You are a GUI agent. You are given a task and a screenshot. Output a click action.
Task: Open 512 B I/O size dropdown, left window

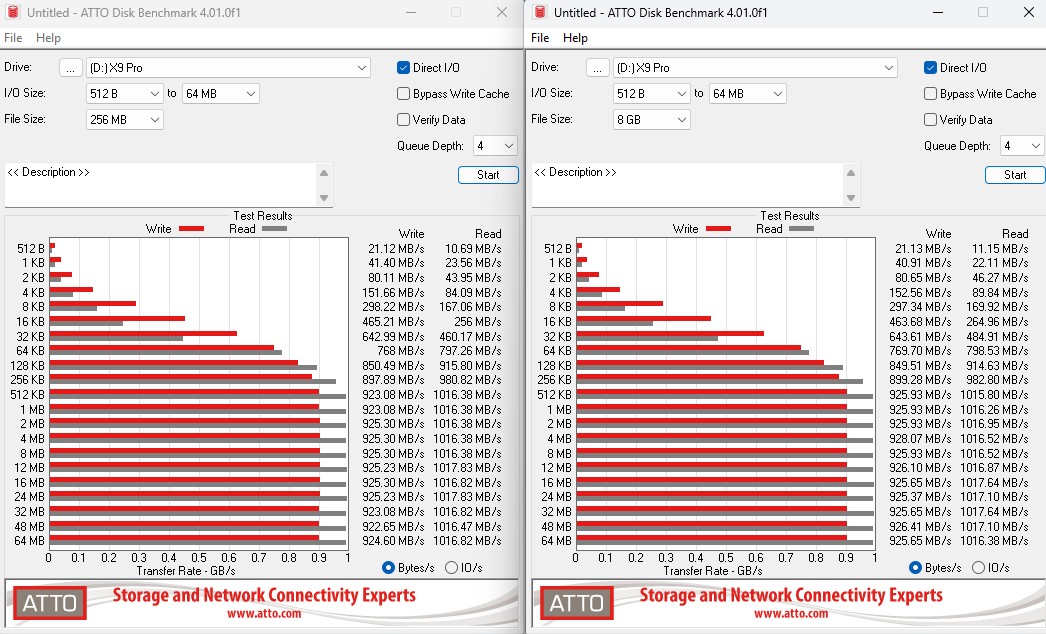[x=124, y=93]
